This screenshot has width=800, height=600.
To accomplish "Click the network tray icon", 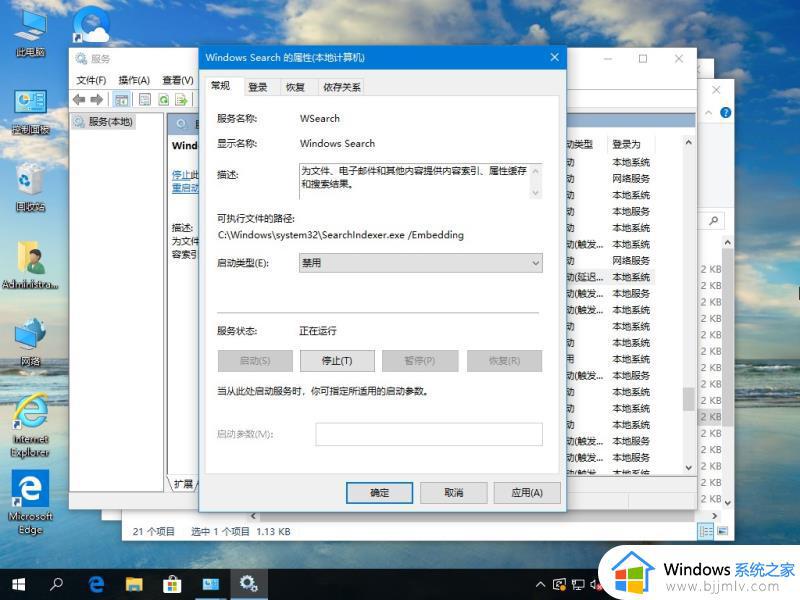I will 579,585.
